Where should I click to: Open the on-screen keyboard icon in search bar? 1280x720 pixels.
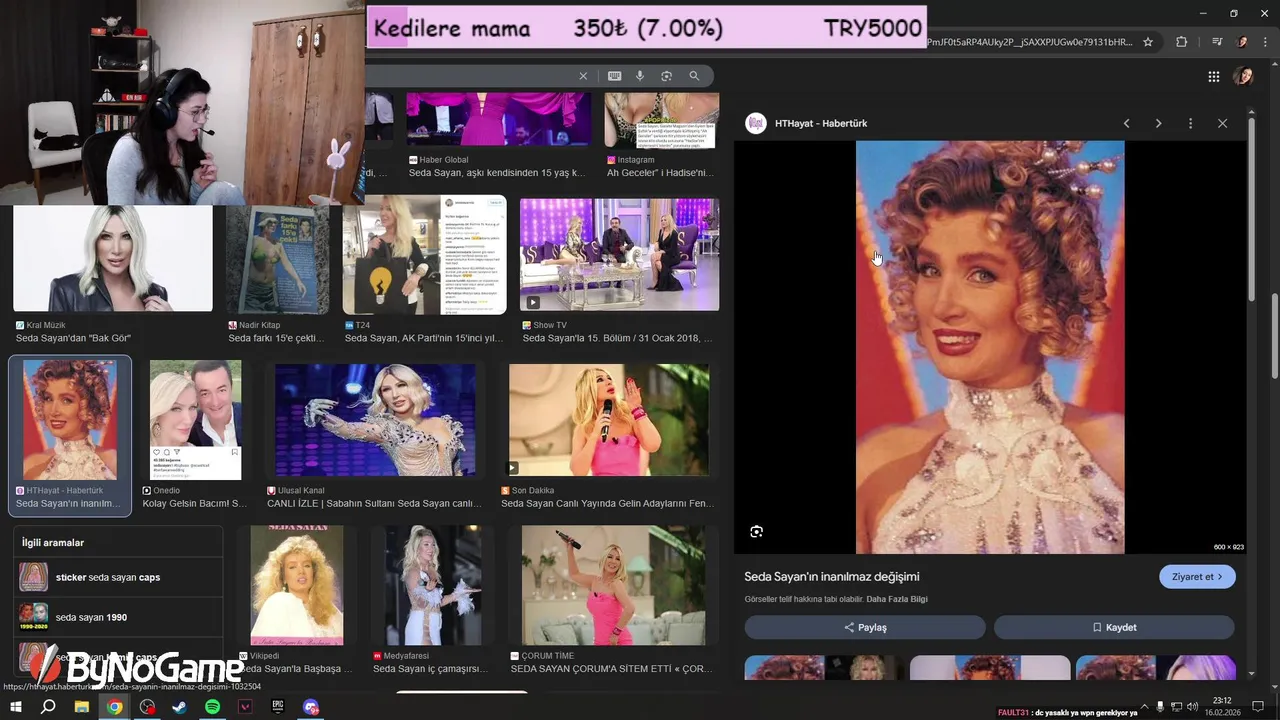[x=614, y=76]
